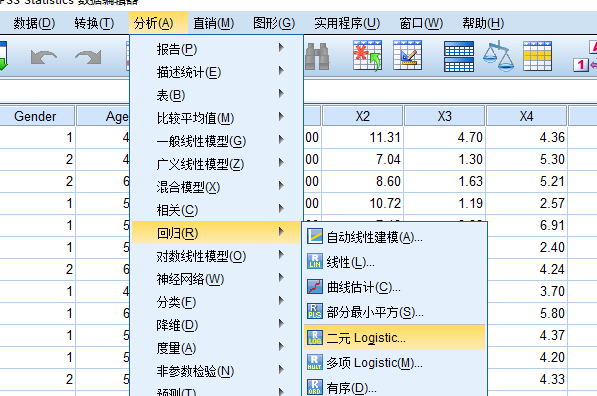Click the curve estimation red line icon

(315, 286)
